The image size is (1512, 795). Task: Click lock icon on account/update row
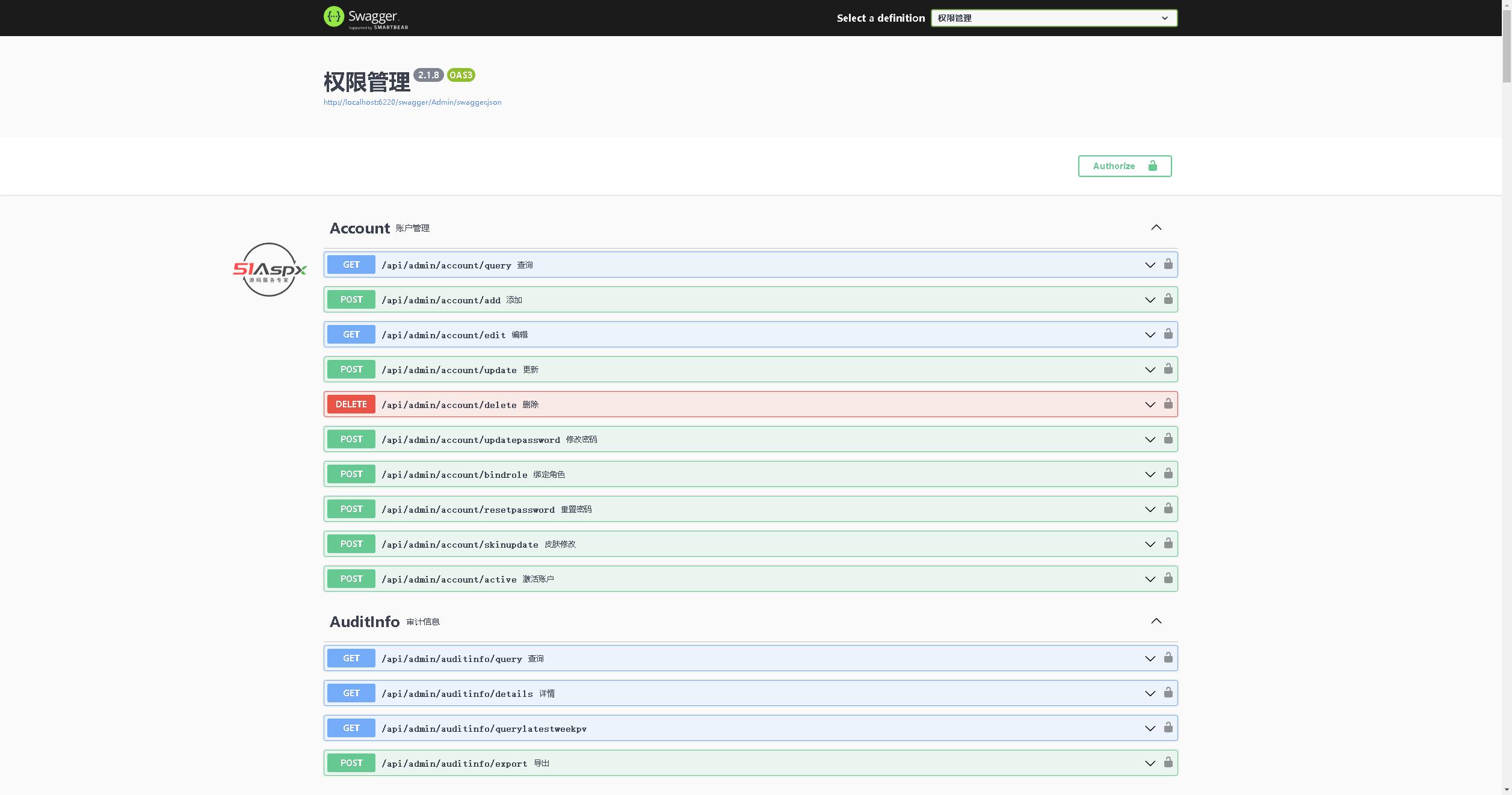(x=1168, y=369)
